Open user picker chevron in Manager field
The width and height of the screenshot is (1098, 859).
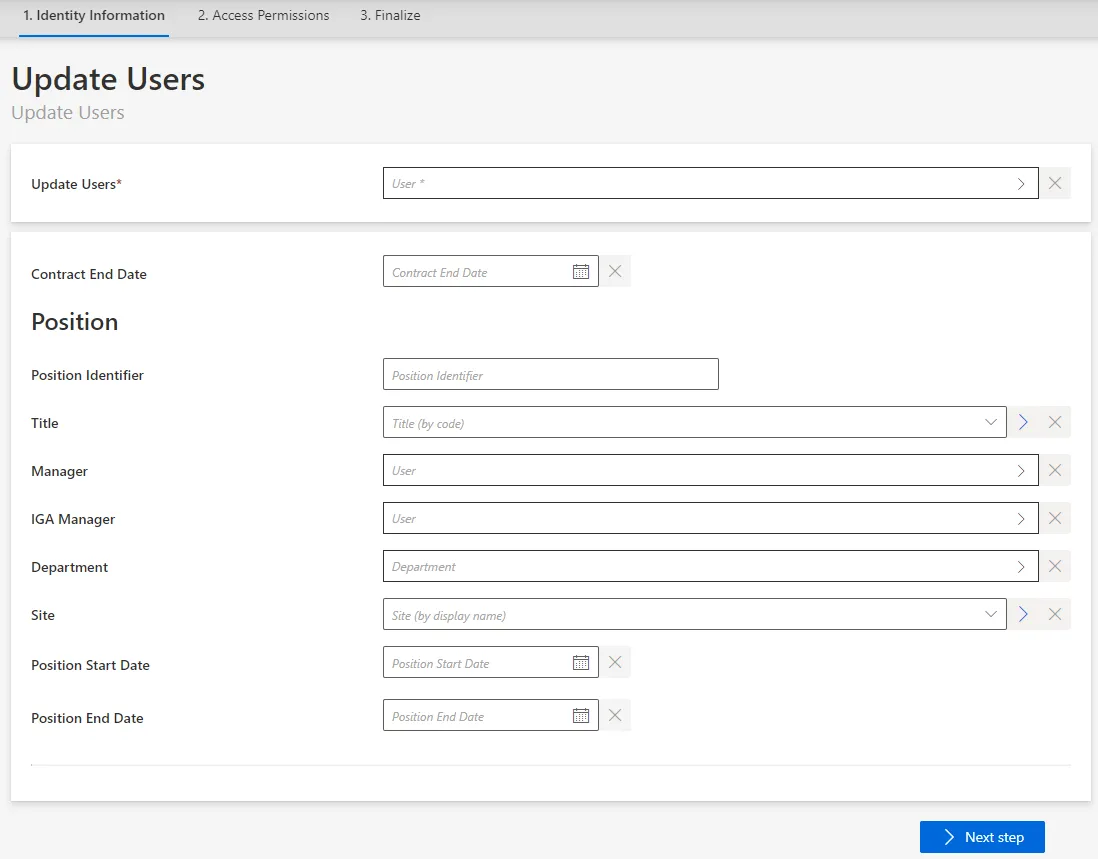click(x=1021, y=470)
